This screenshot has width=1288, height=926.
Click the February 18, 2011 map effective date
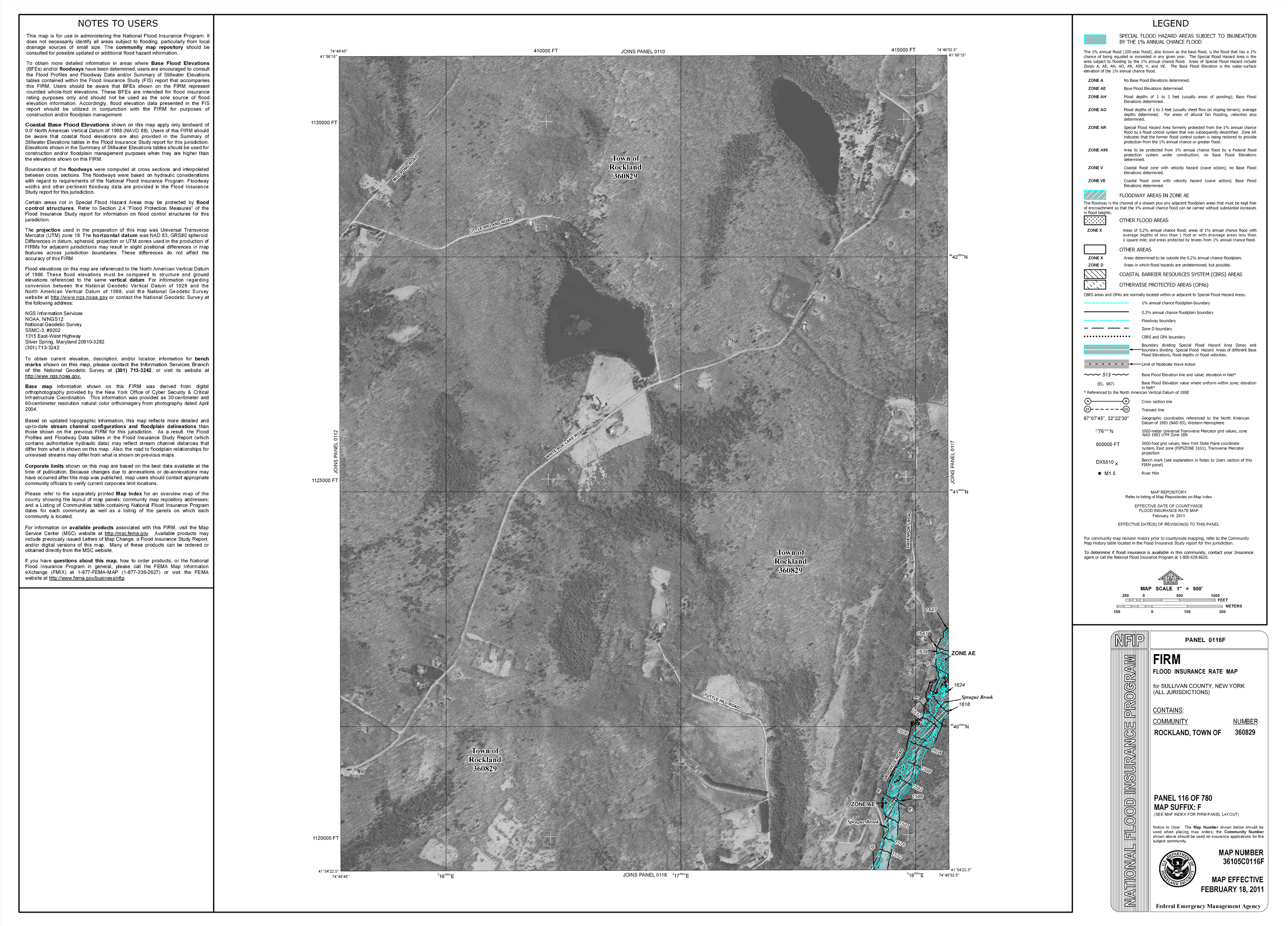[1232, 890]
